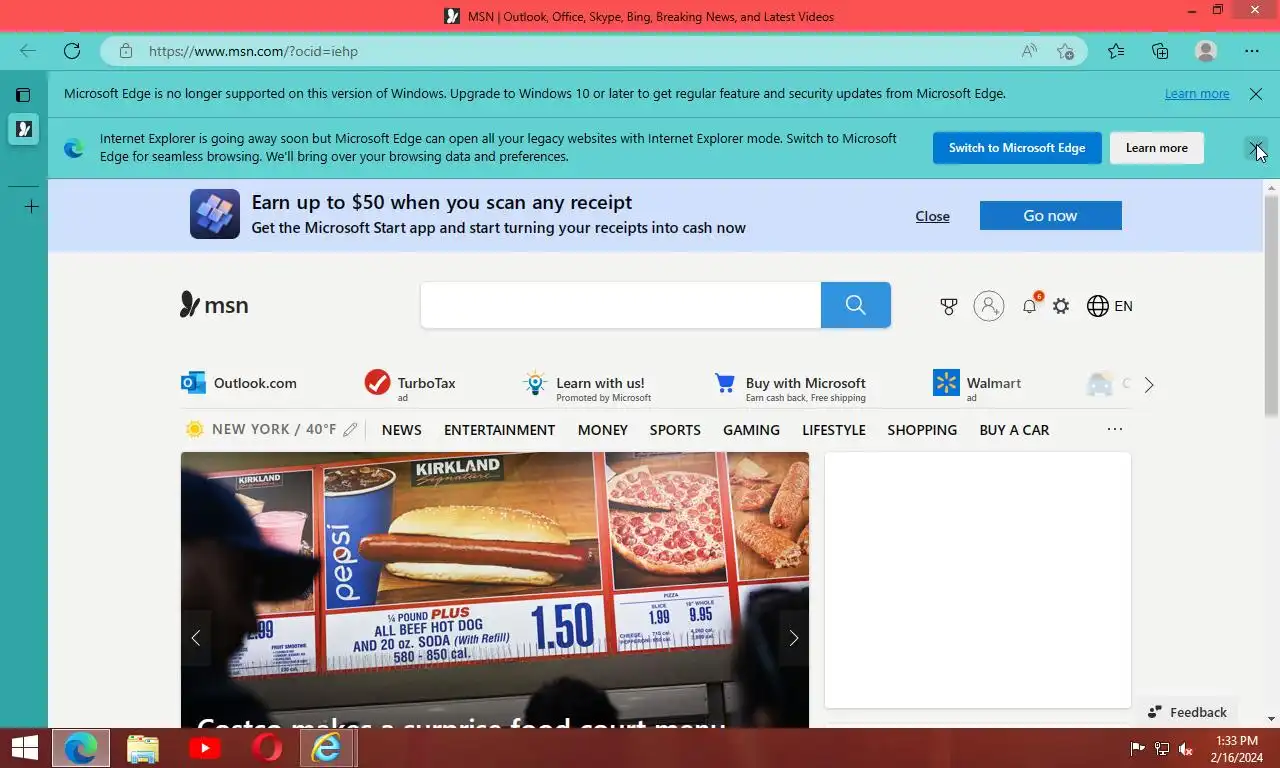
Task: Click Close link on receipt promo
Action: pyautogui.click(x=932, y=216)
